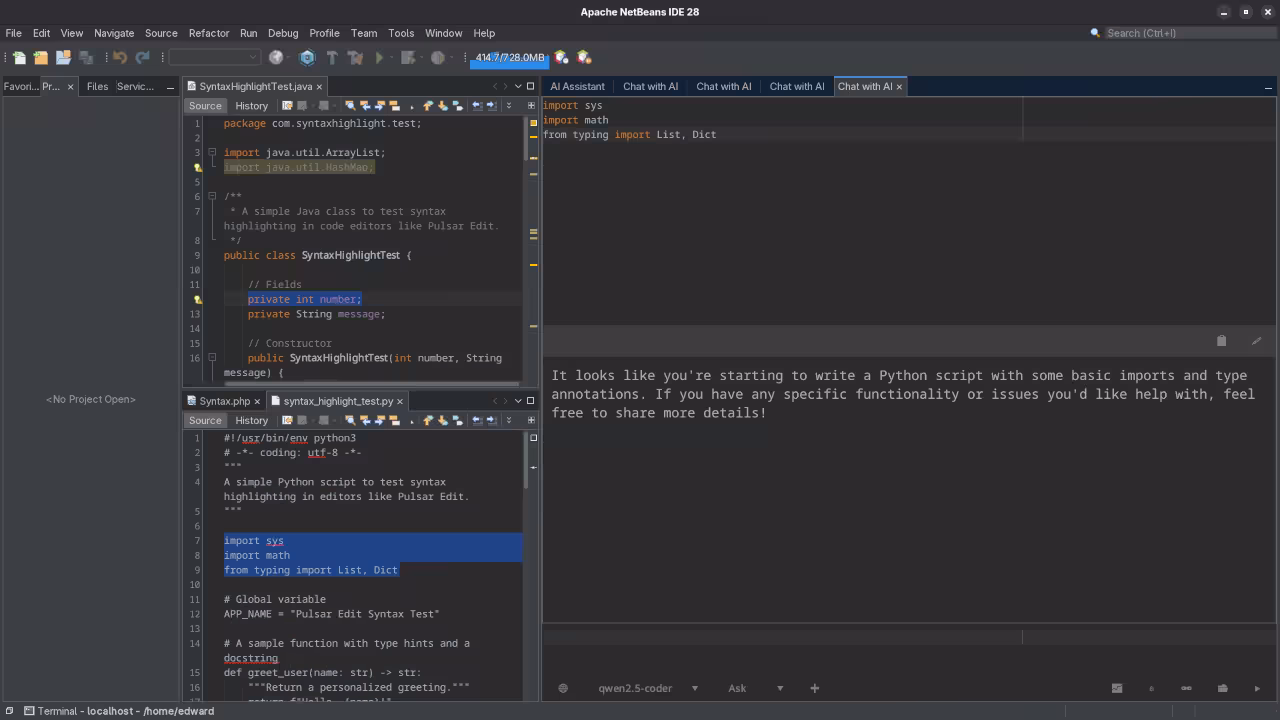
Task: Collapse the import fold at line 3
Action: [212, 152]
